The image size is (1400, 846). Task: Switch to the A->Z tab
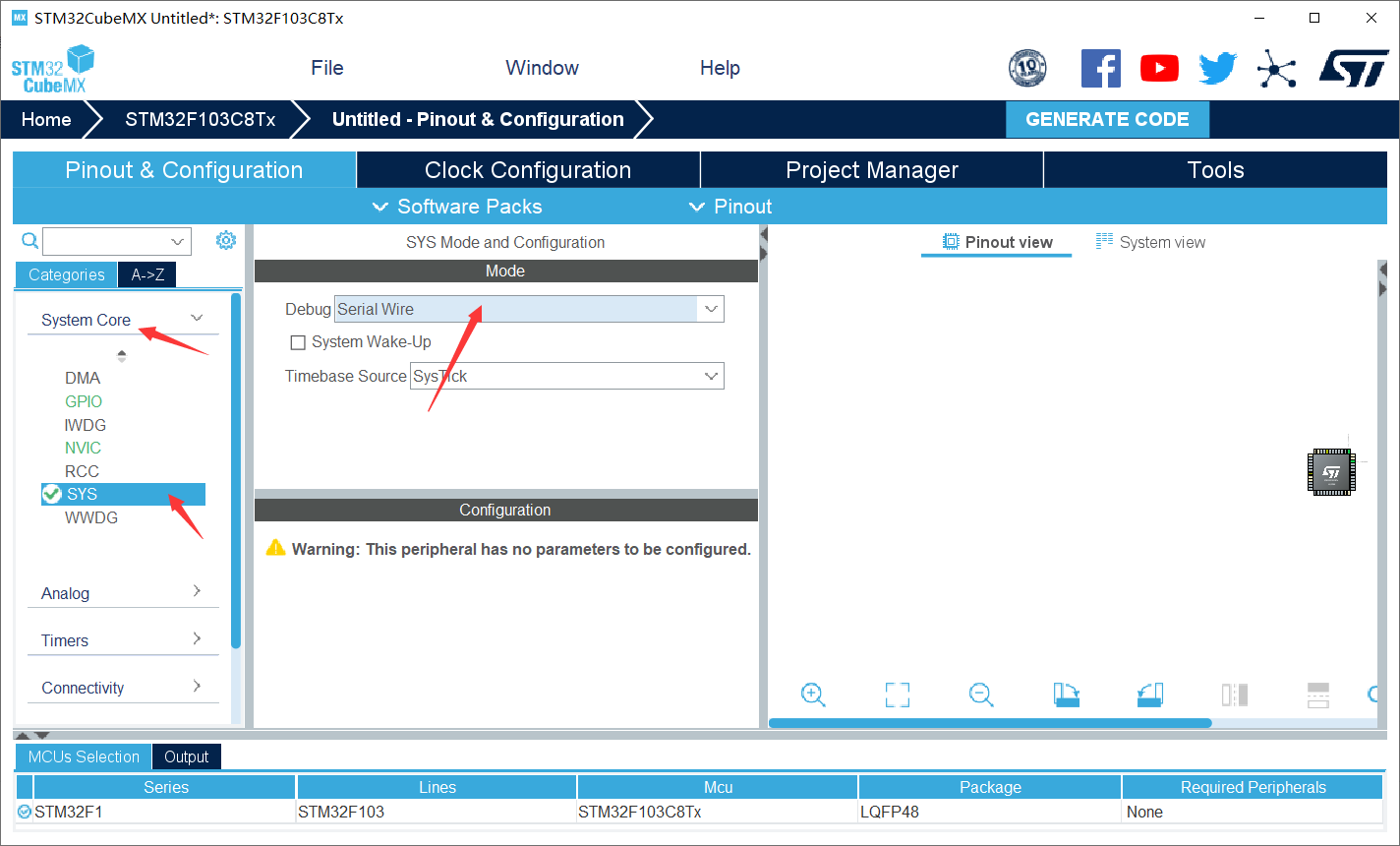point(147,274)
